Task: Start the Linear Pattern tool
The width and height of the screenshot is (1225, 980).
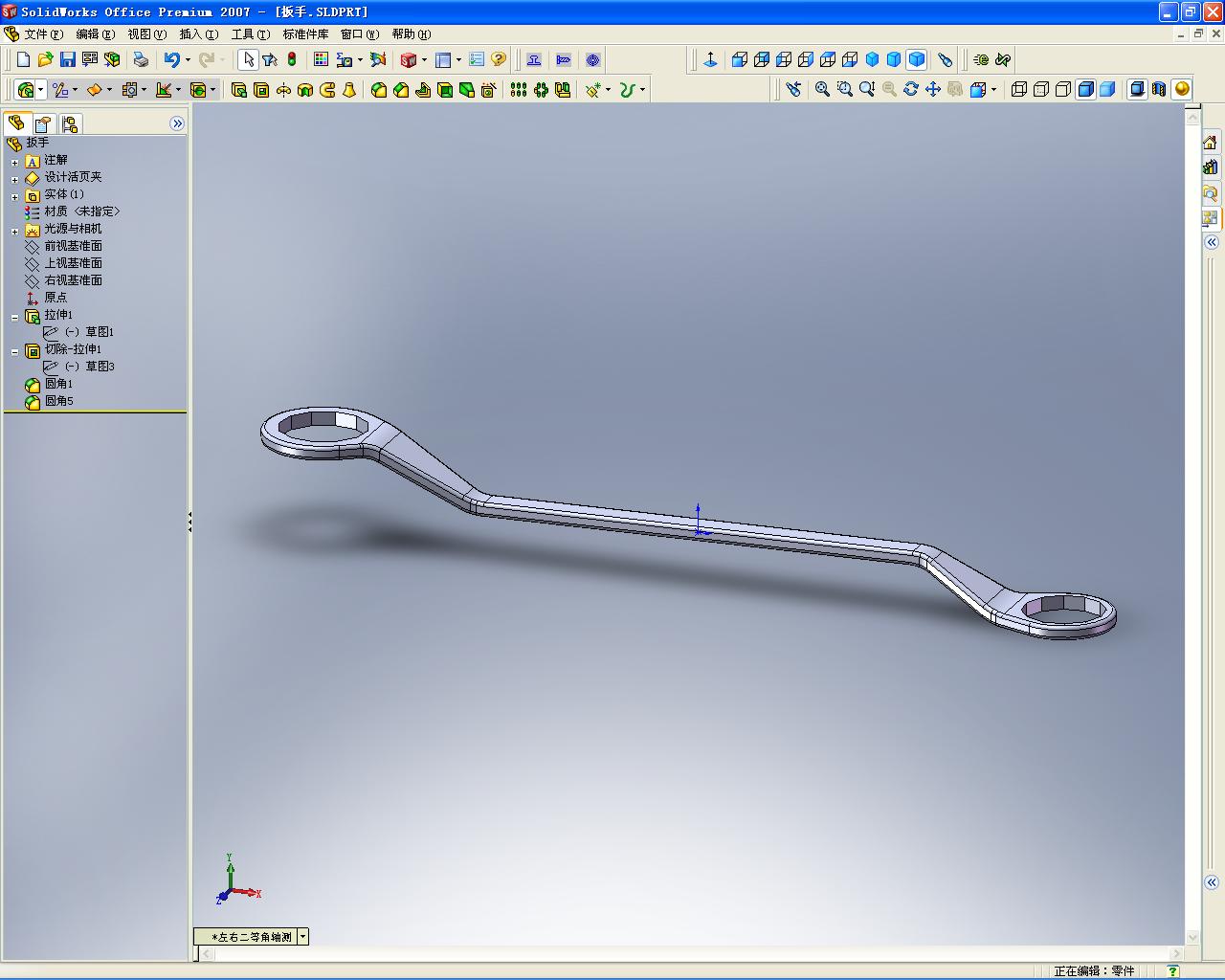Action: pyautogui.click(x=519, y=90)
